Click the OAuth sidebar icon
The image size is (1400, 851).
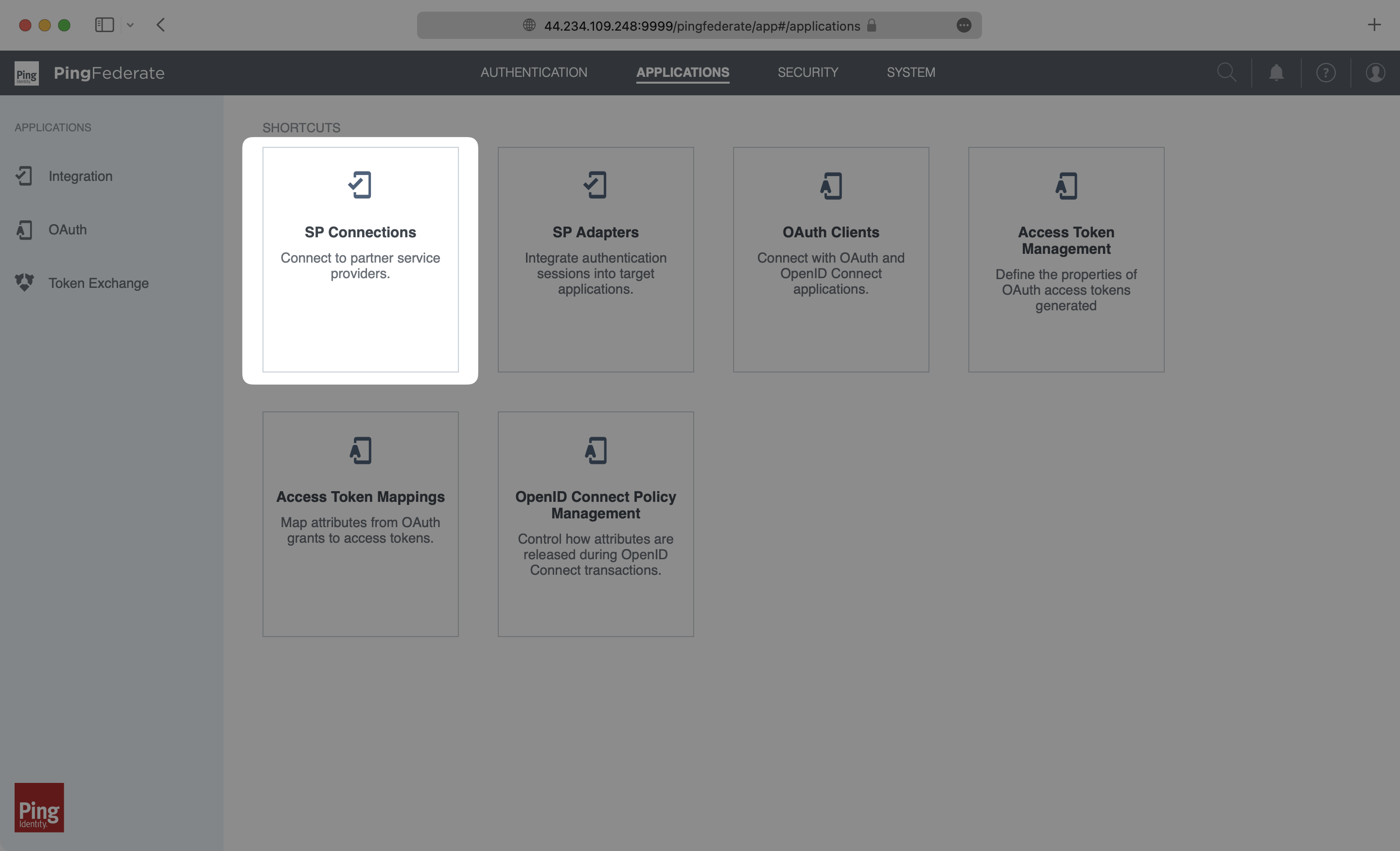click(23, 230)
